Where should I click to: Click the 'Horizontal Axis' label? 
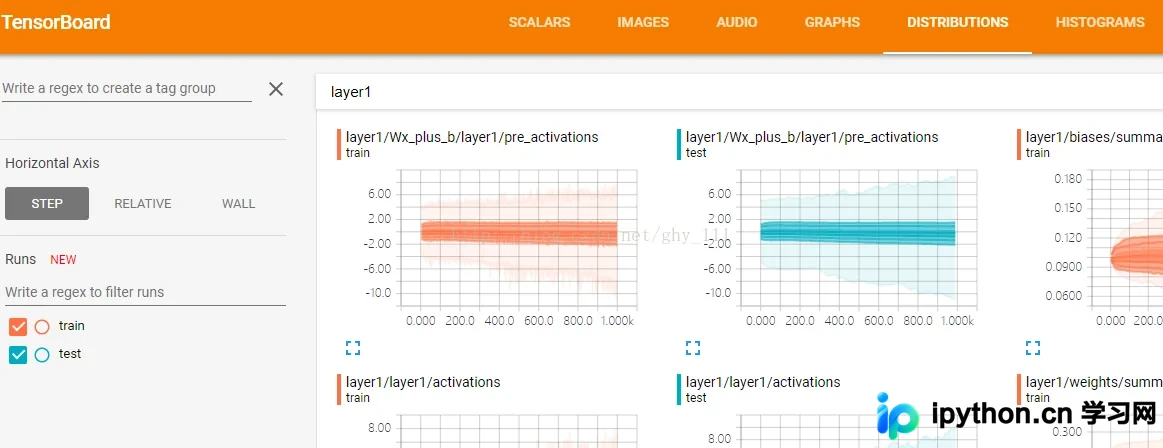tap(52, 163)
